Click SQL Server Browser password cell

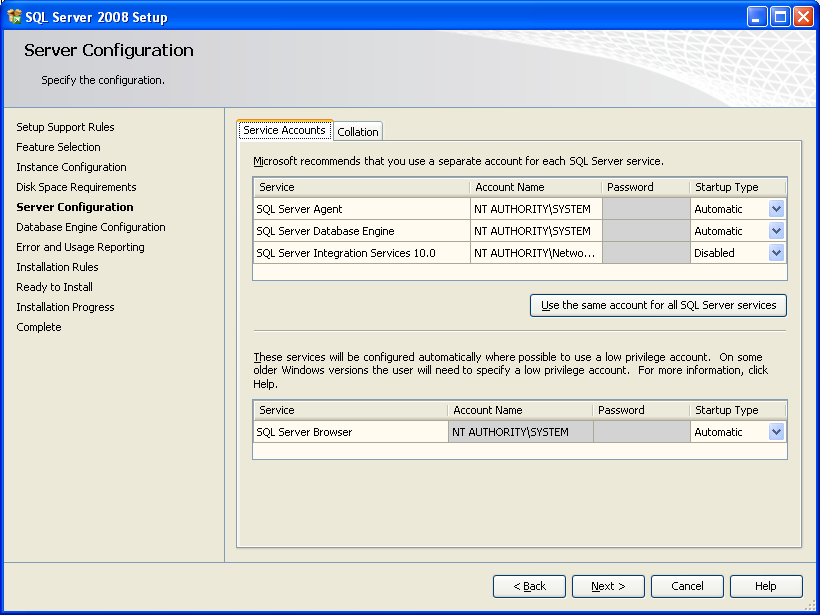(x=642, y=432)
